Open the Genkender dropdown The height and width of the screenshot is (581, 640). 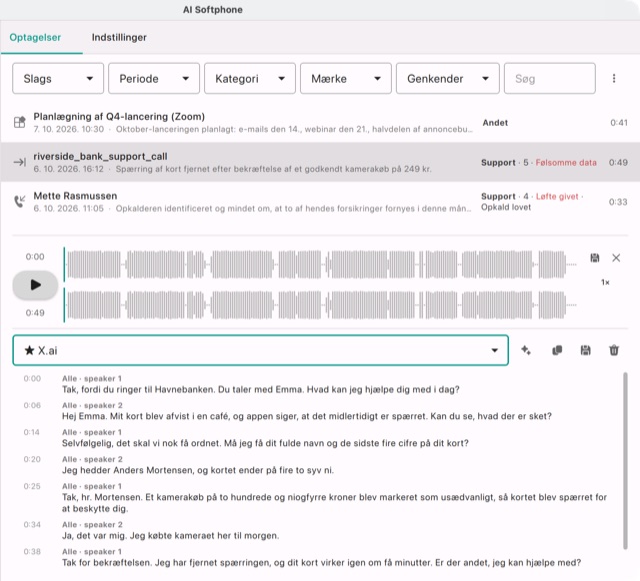coord(448,78)
